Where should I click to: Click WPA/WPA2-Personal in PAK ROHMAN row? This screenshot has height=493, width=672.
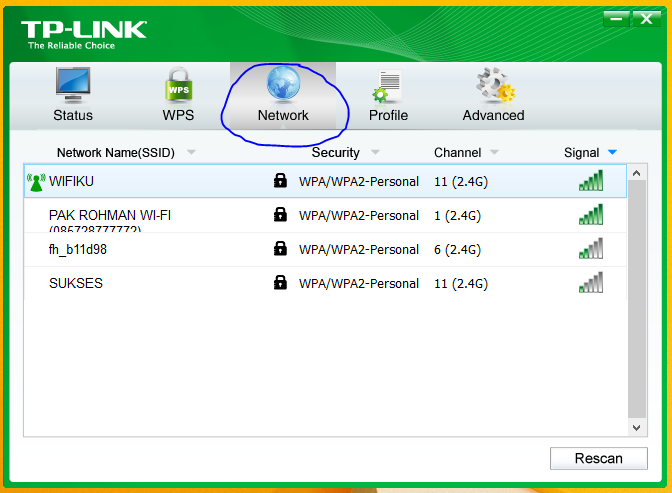click(x=359, y=216)
